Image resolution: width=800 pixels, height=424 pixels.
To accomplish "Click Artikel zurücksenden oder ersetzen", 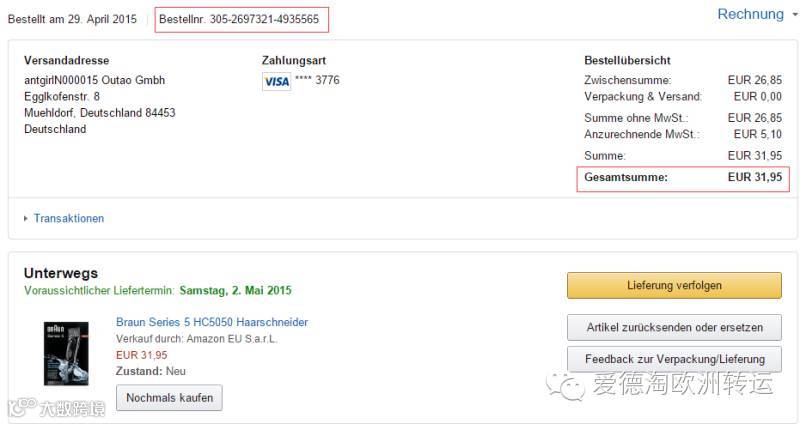I will coord(674,327).
